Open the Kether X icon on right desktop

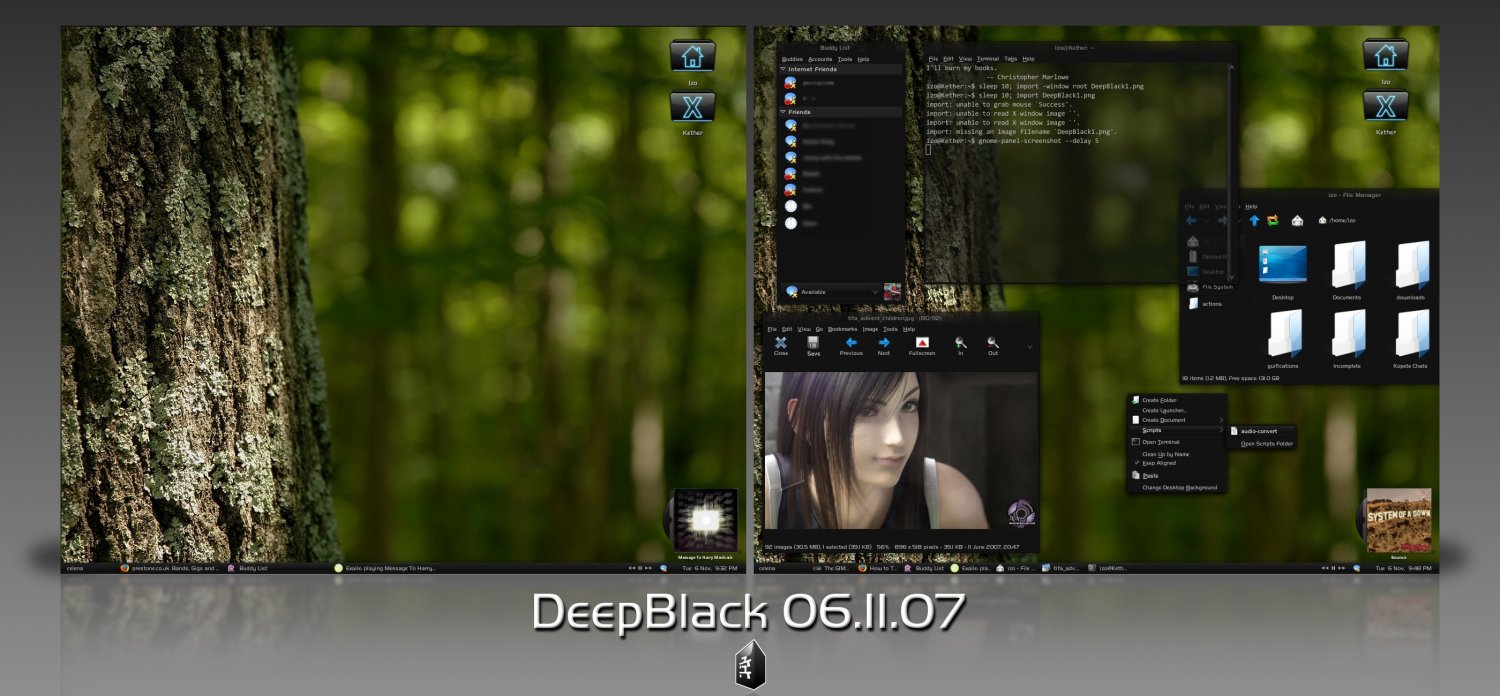(1386, 107)
